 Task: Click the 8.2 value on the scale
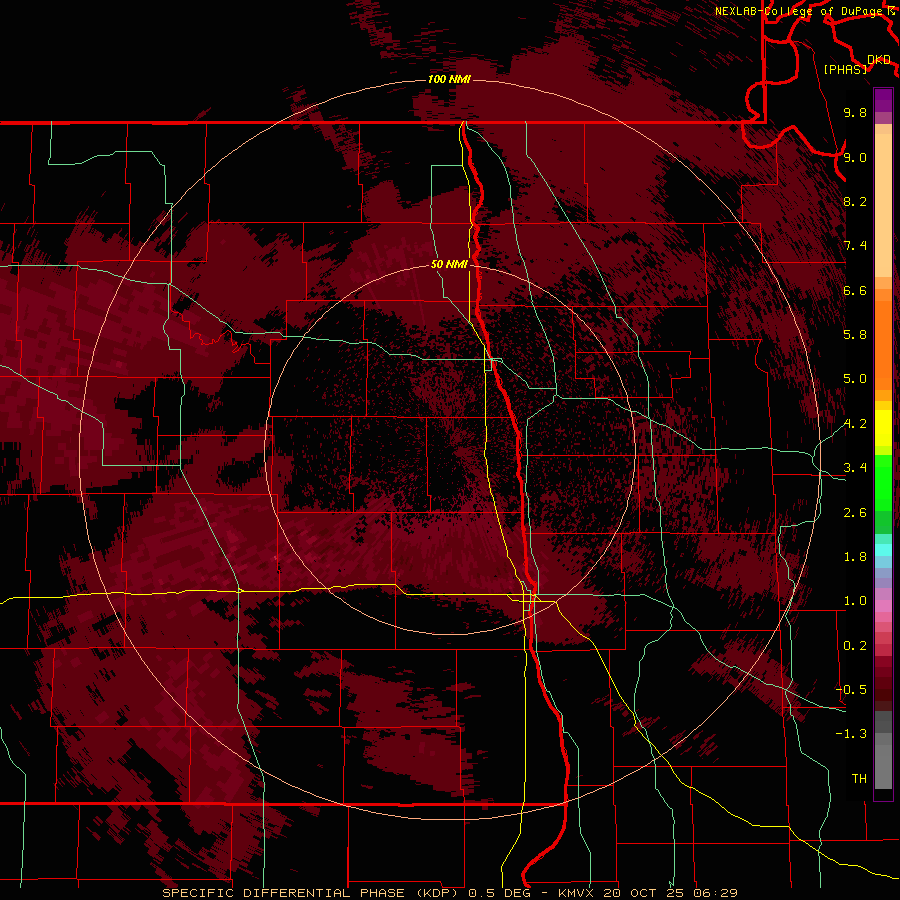855,201
